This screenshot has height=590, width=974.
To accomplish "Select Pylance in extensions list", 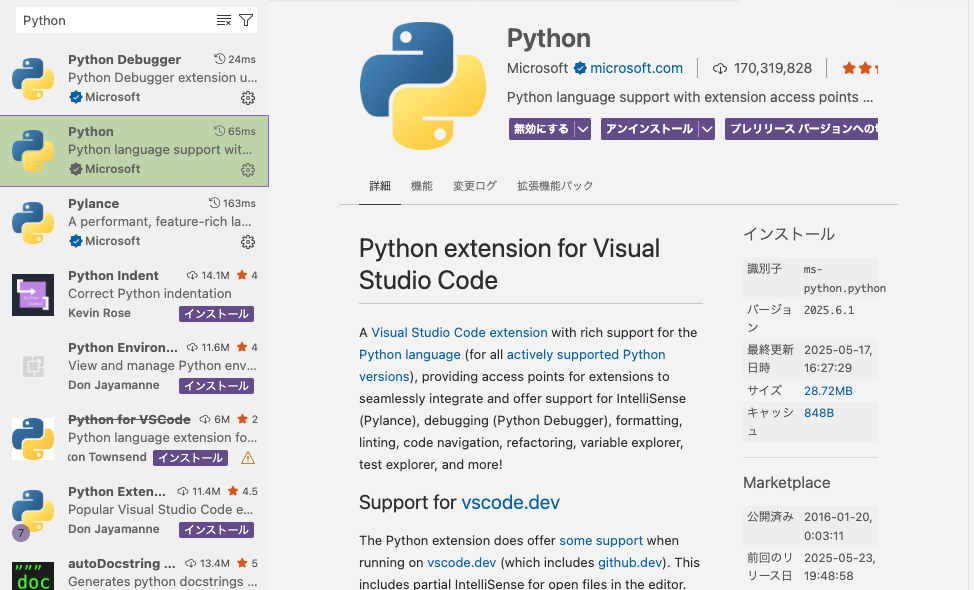I will (x=134, y=223).
